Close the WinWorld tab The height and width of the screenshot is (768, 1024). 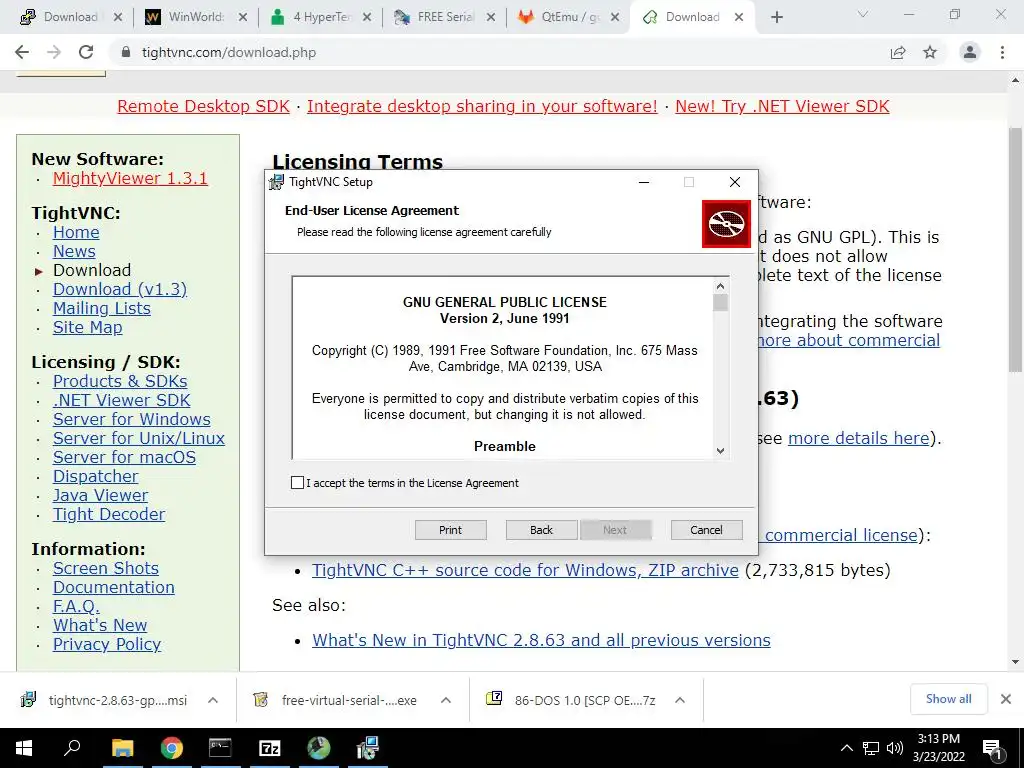(x=243, y=18)
